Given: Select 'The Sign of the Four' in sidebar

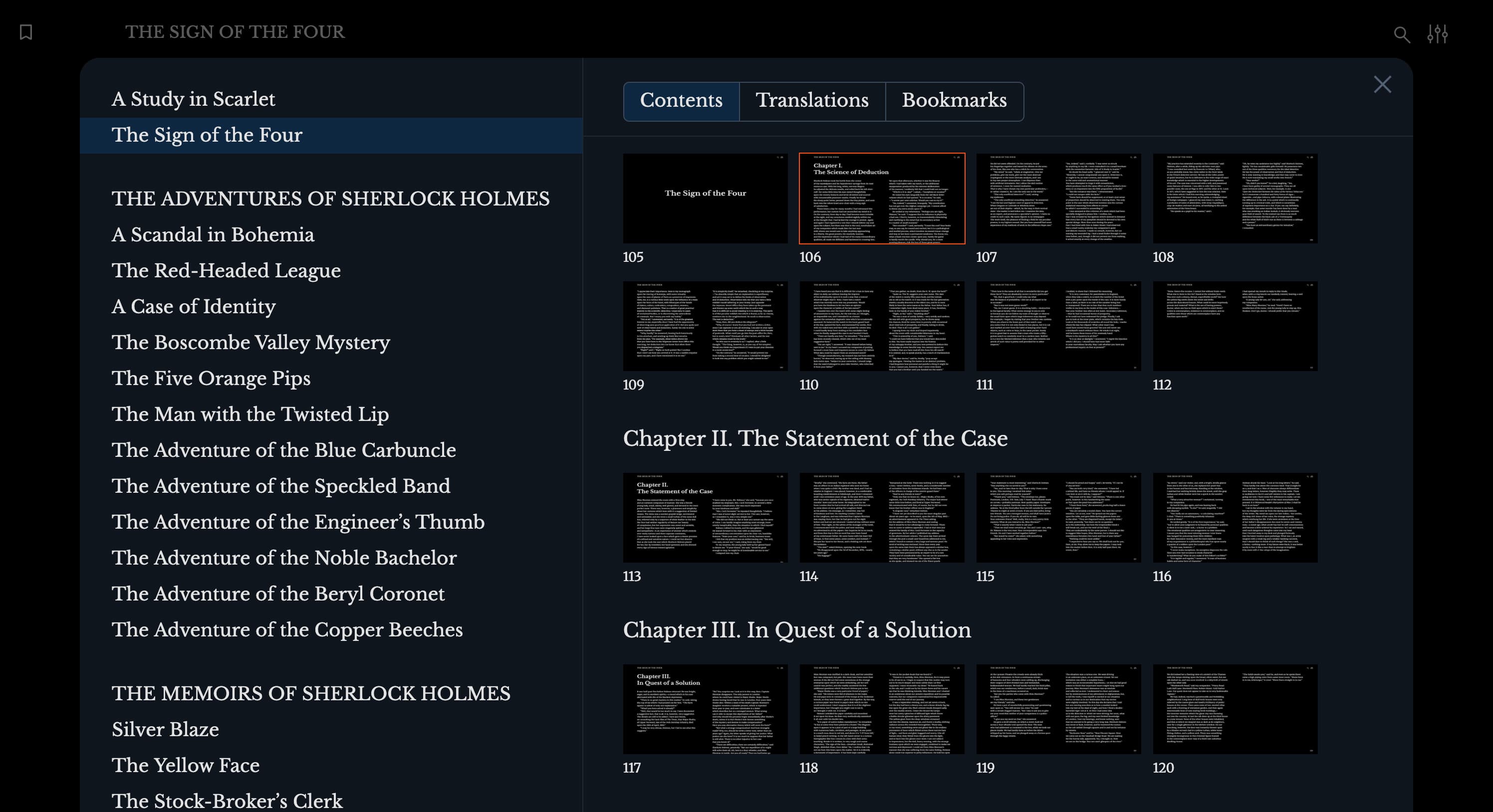Looking at the screenshot, I should [206, 135].
